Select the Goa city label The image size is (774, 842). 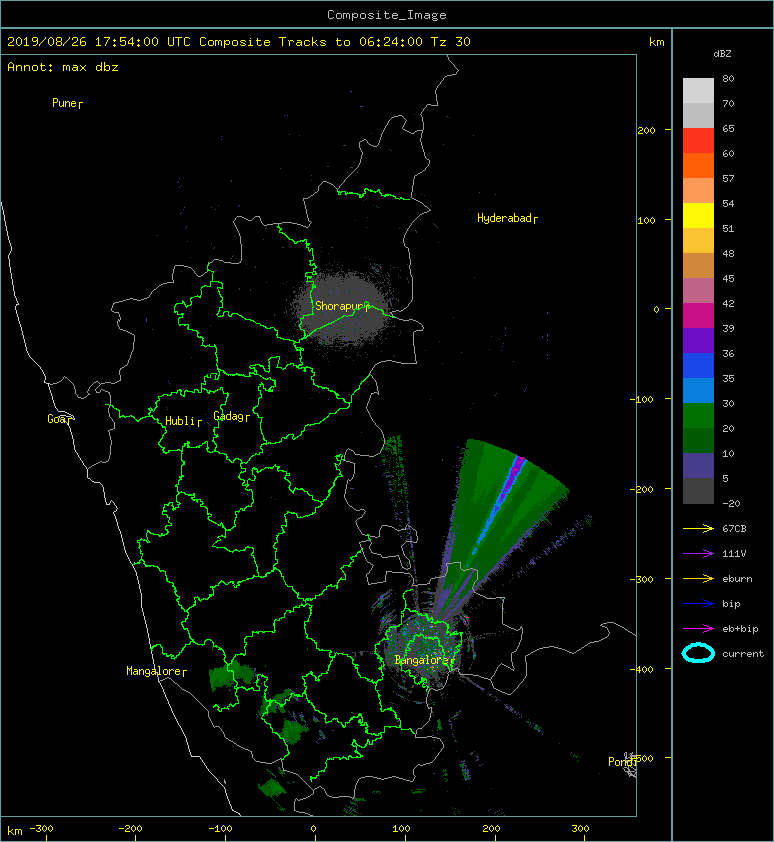[59, 419]
